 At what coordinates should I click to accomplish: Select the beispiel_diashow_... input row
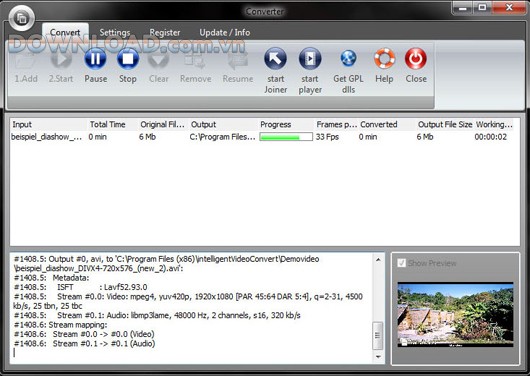point(47,137)
